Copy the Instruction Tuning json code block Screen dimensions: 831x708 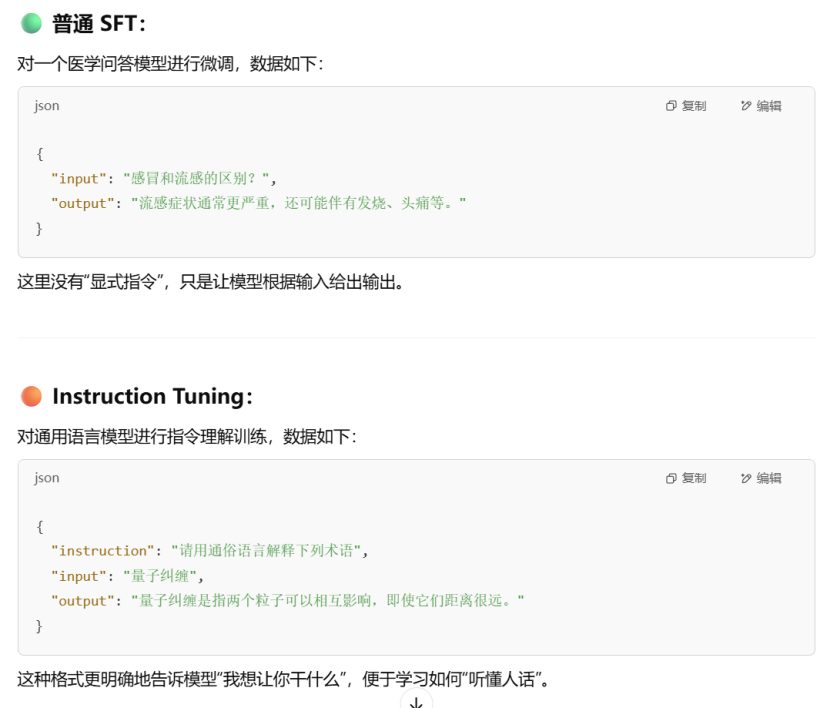pyautogui.click(x=686, y=478)
